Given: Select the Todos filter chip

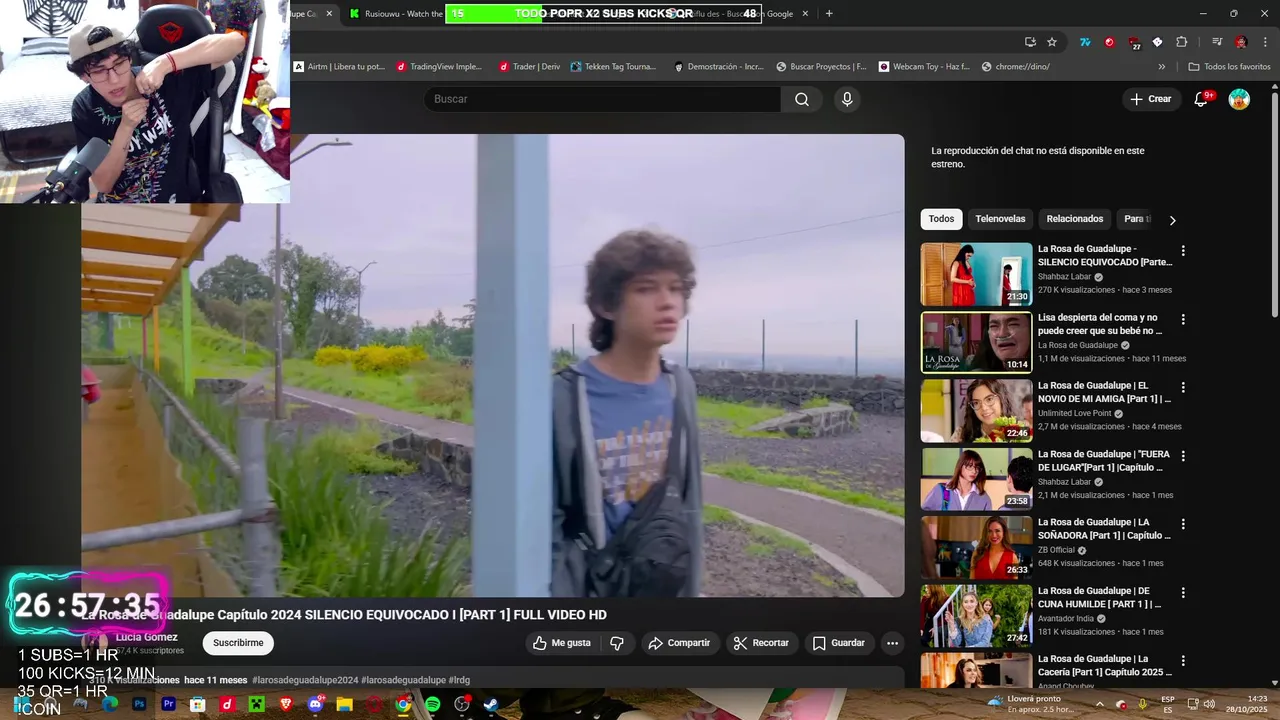Looking at the screenshot, I should coord(941,219).
